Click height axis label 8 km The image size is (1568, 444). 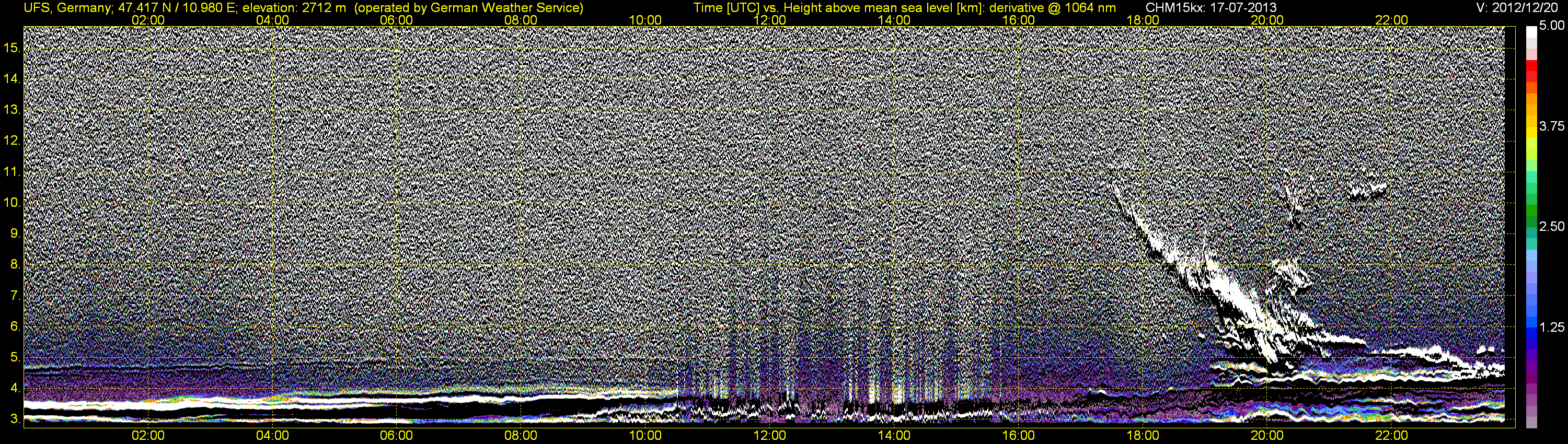15,265
